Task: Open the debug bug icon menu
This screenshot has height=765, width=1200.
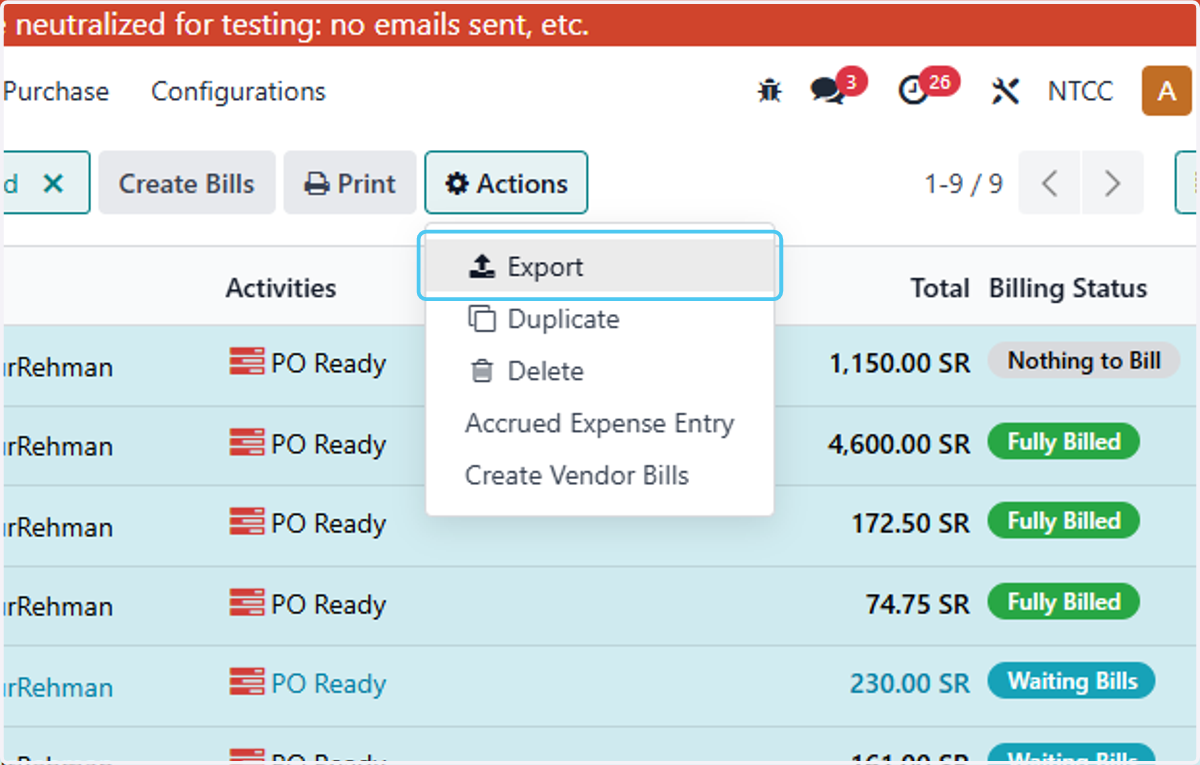Action: pyautogui.click(x=769, y=92)
